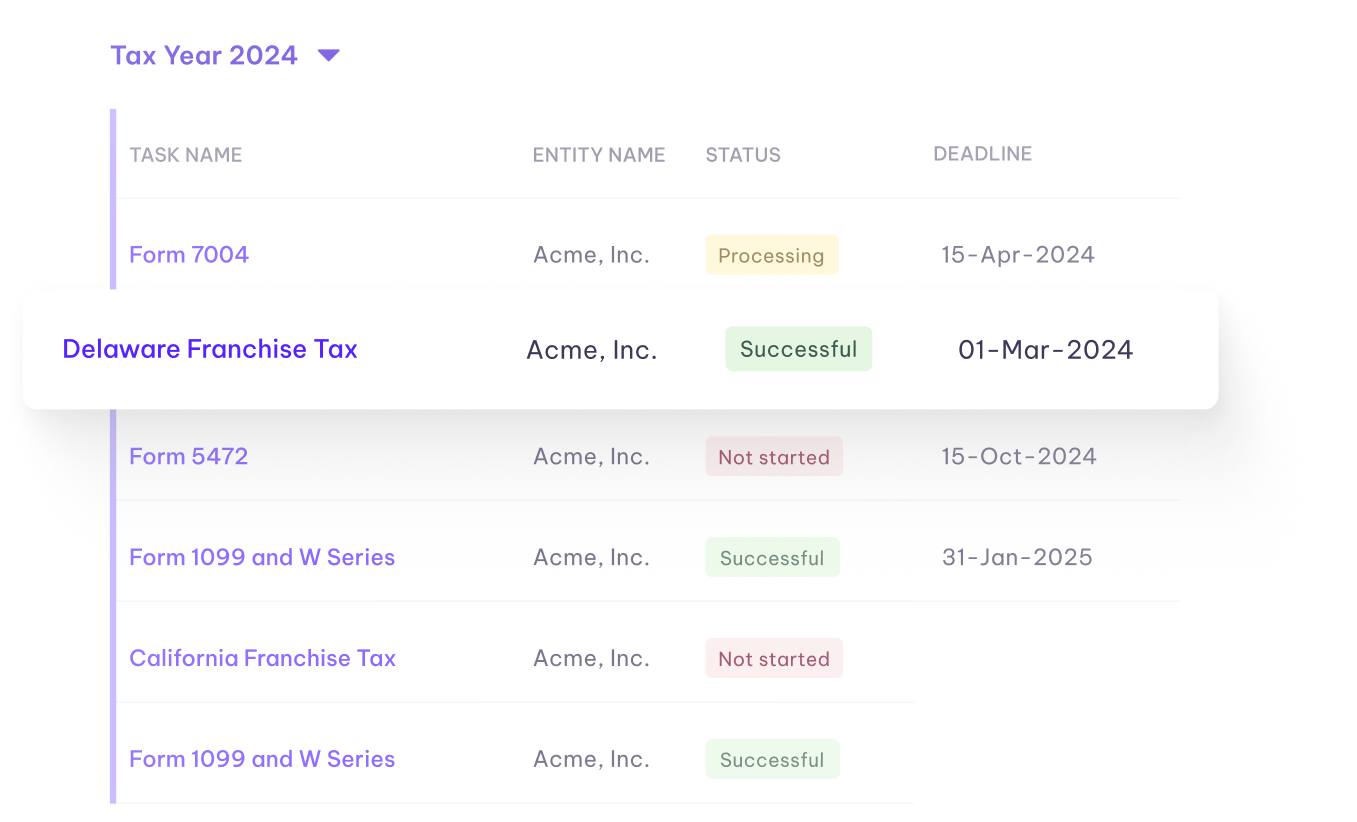Viewport: 1357px width, 822px height.
Task: Click the Processing status badge for Form 7004
Action: pyautogui.click(x=771, y=255)
